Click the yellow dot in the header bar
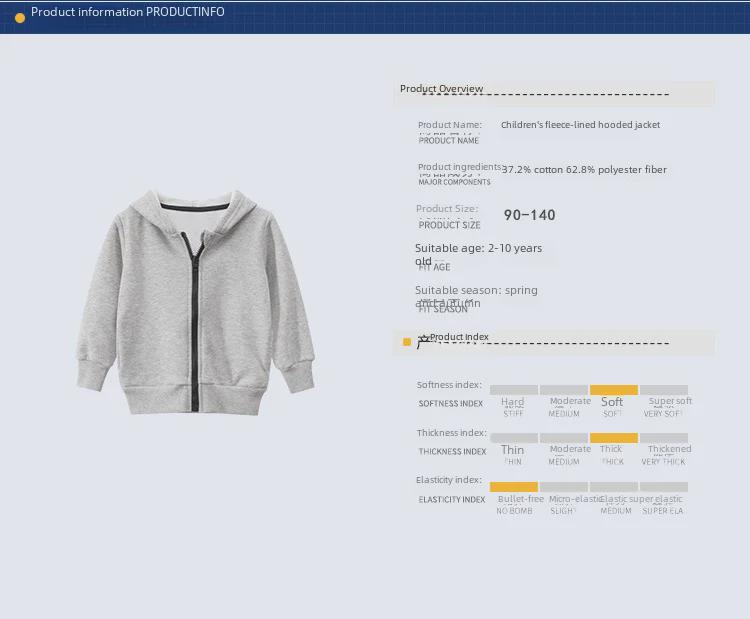This screenshot has width=750, height=619. pos(20,17)
